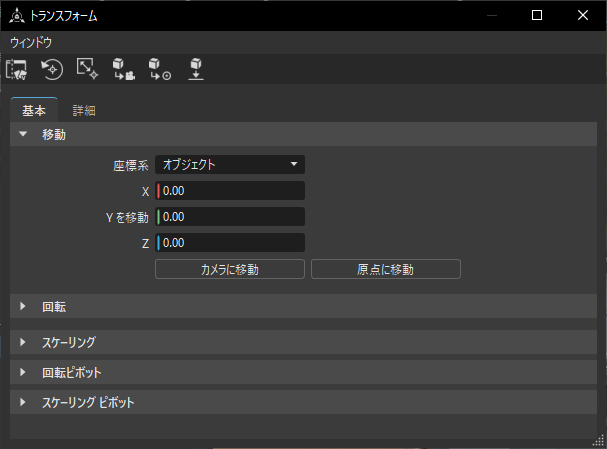The image size is (607, 449).
Task: Click the rotation pivot icon with circular arrow
Action: (x=52, y=69)
